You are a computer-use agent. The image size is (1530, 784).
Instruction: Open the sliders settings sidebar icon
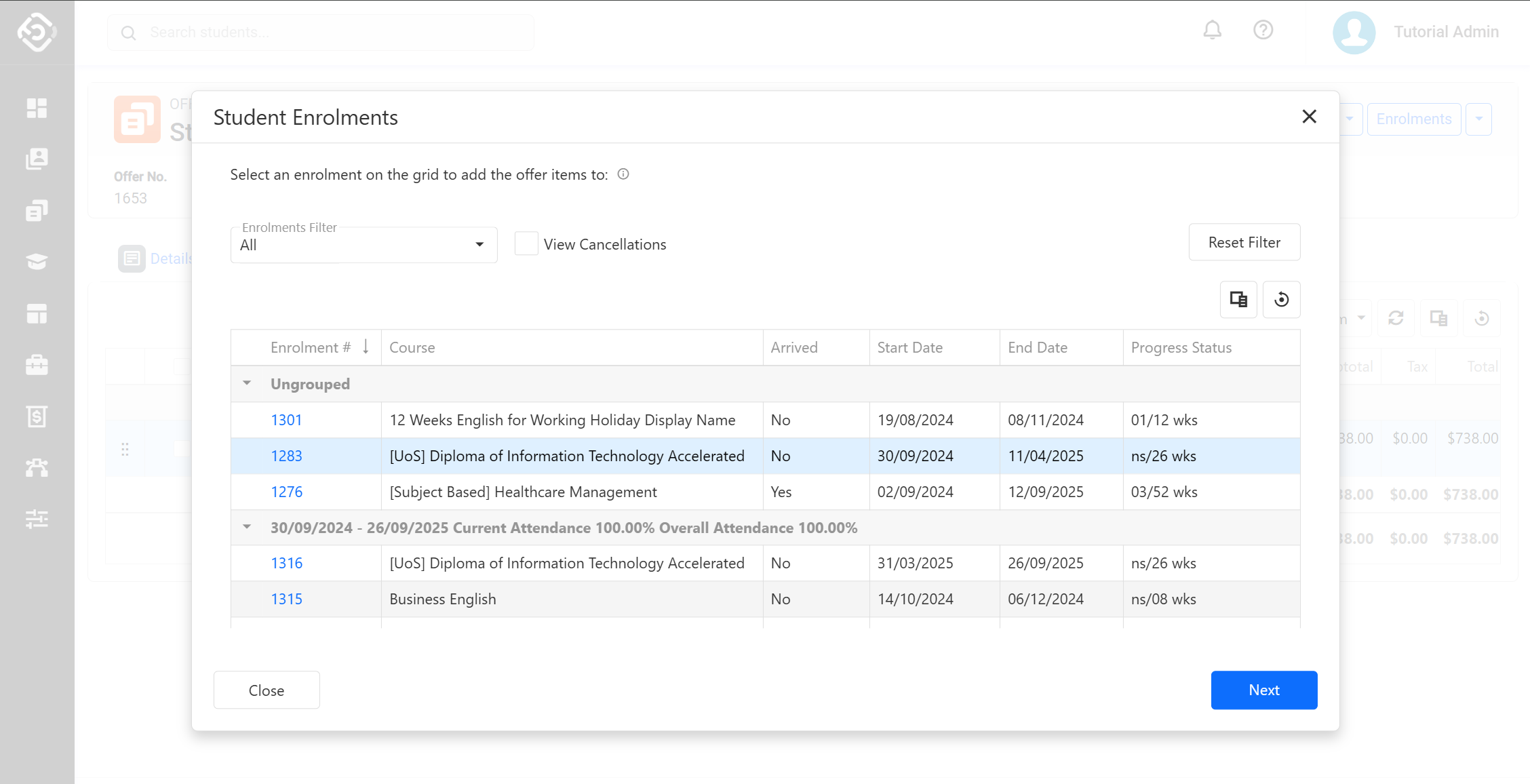37,519
